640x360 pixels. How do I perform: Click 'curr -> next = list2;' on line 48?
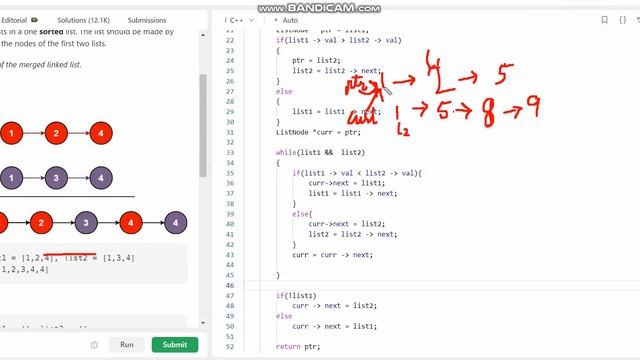click(x=335, y=306)
